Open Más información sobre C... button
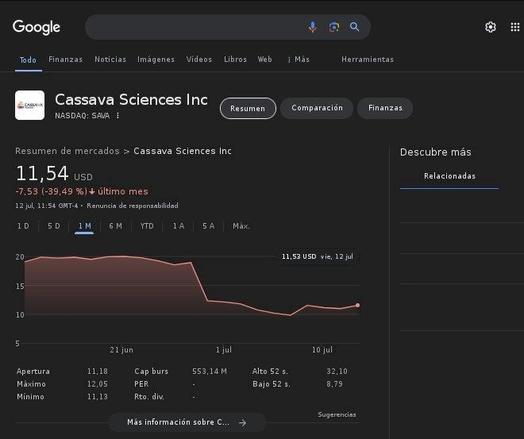 click(187, 422)
